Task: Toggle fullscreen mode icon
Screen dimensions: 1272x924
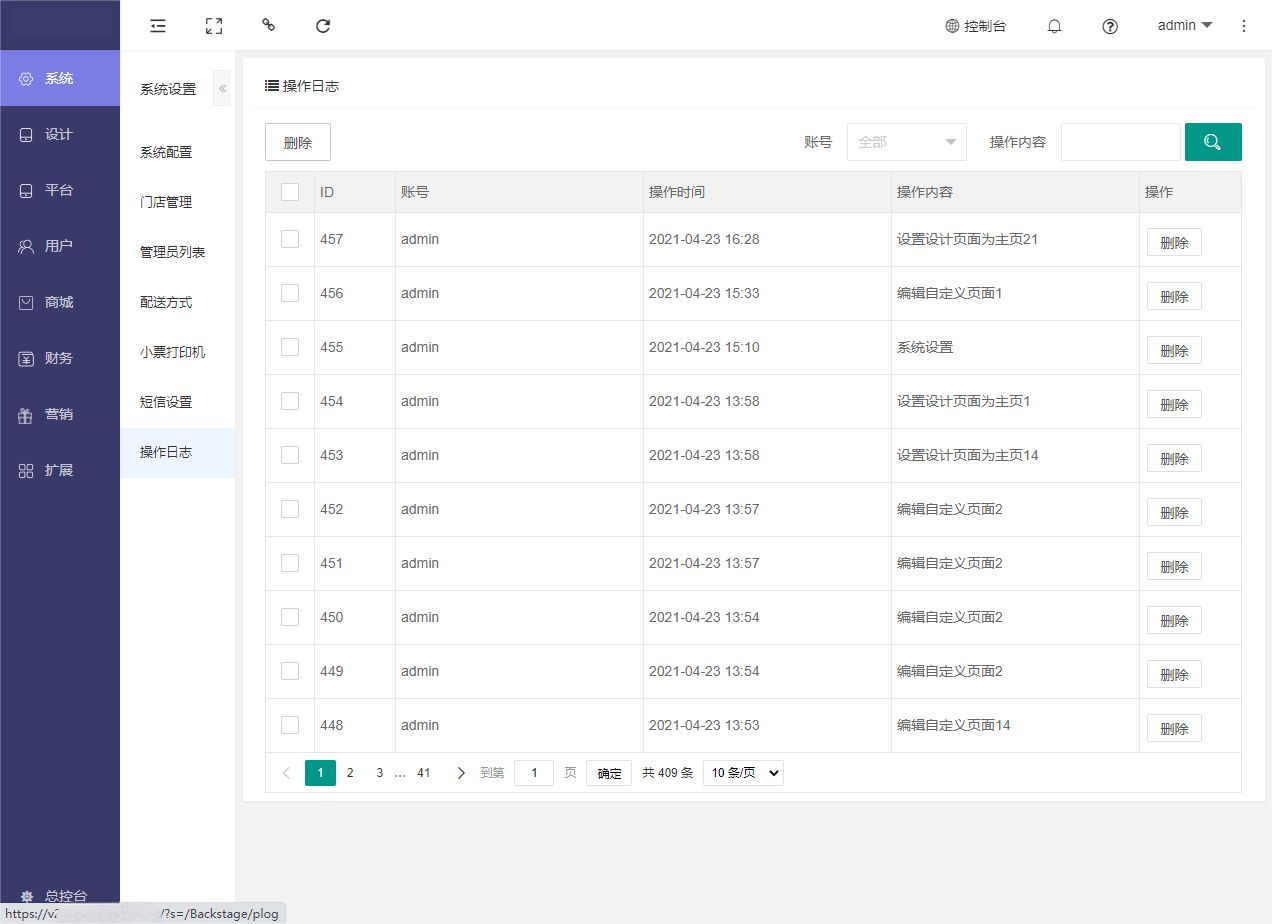Action: pos(213,26)
